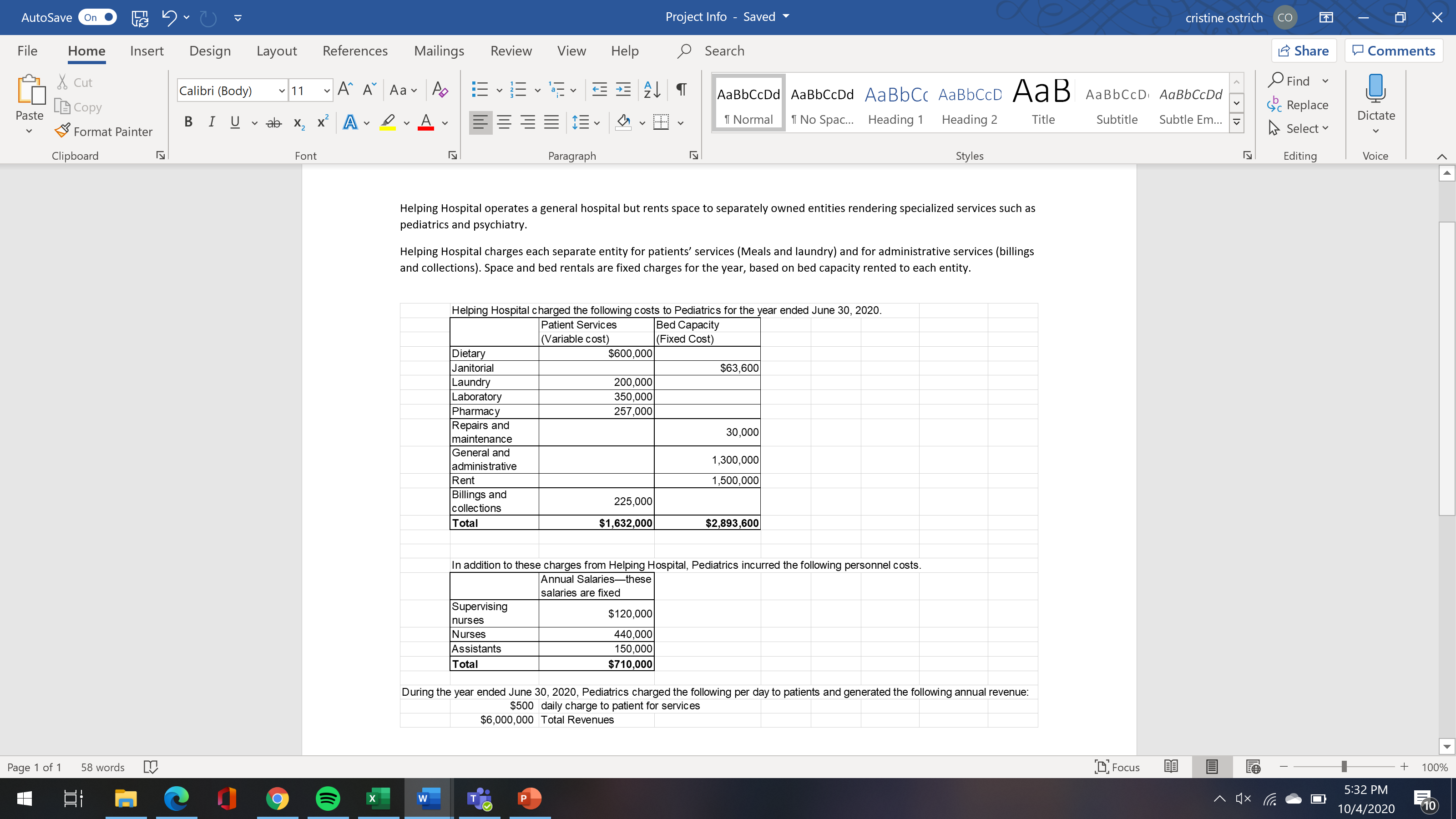Click the Clear All Formatting icon
This screenshot has height=819, width=1456.
pyautogui.click(x=440, y=90)
